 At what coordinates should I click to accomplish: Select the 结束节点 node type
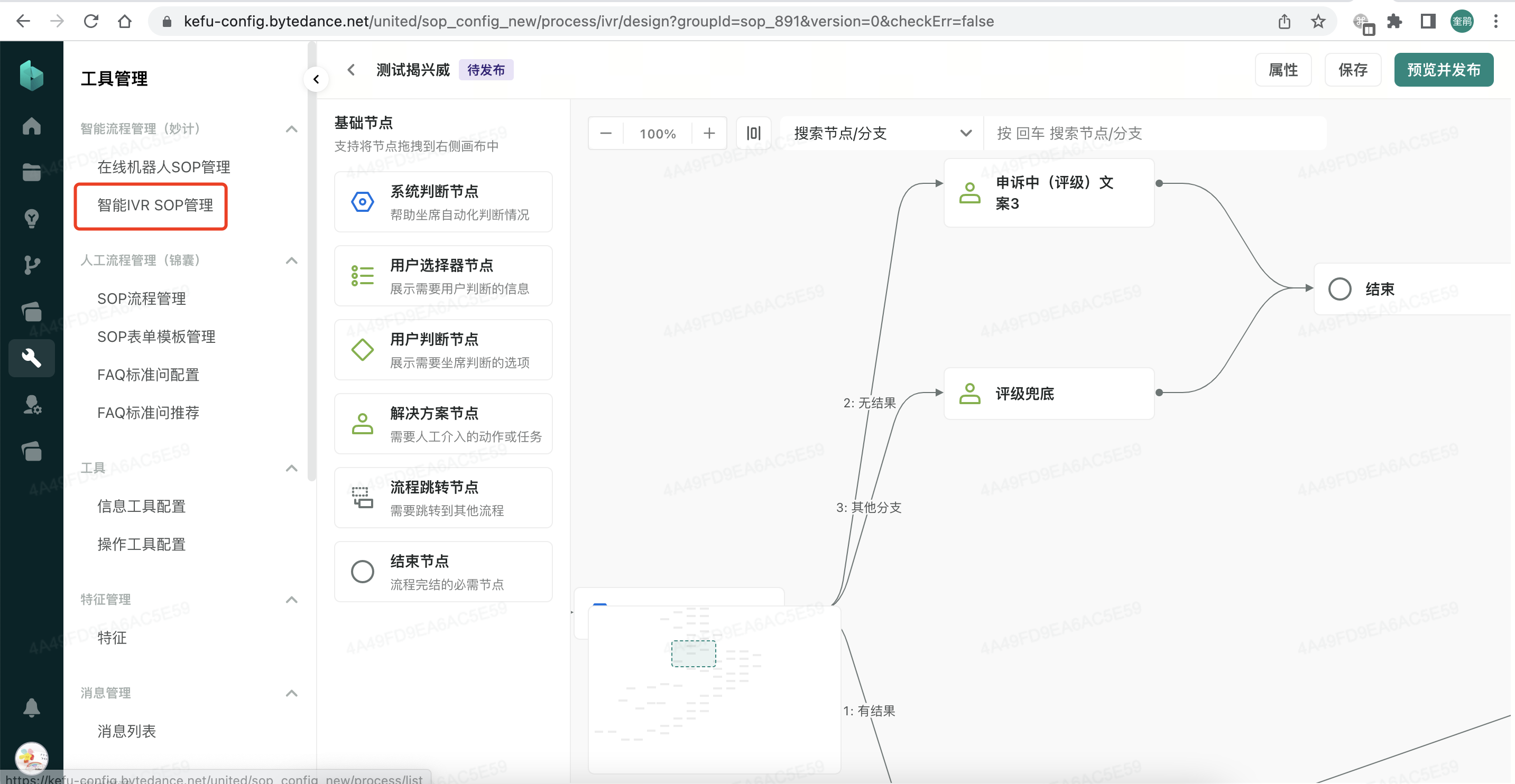444,571
